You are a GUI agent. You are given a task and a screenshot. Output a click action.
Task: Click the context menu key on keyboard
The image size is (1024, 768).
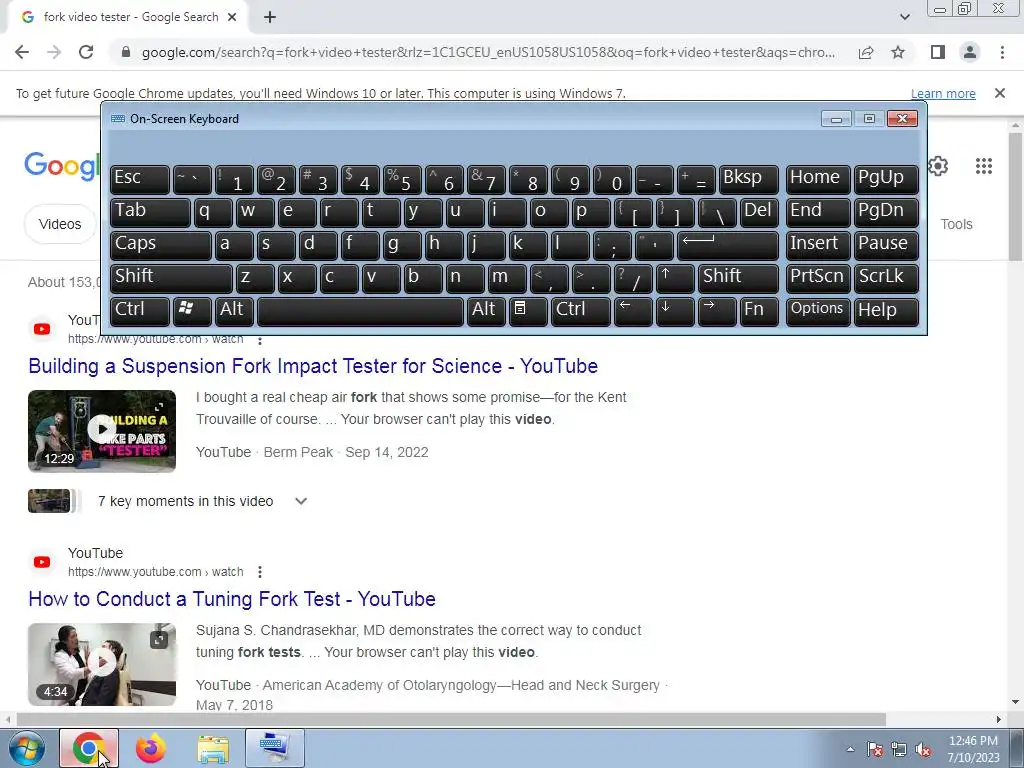tap(528, 311)
